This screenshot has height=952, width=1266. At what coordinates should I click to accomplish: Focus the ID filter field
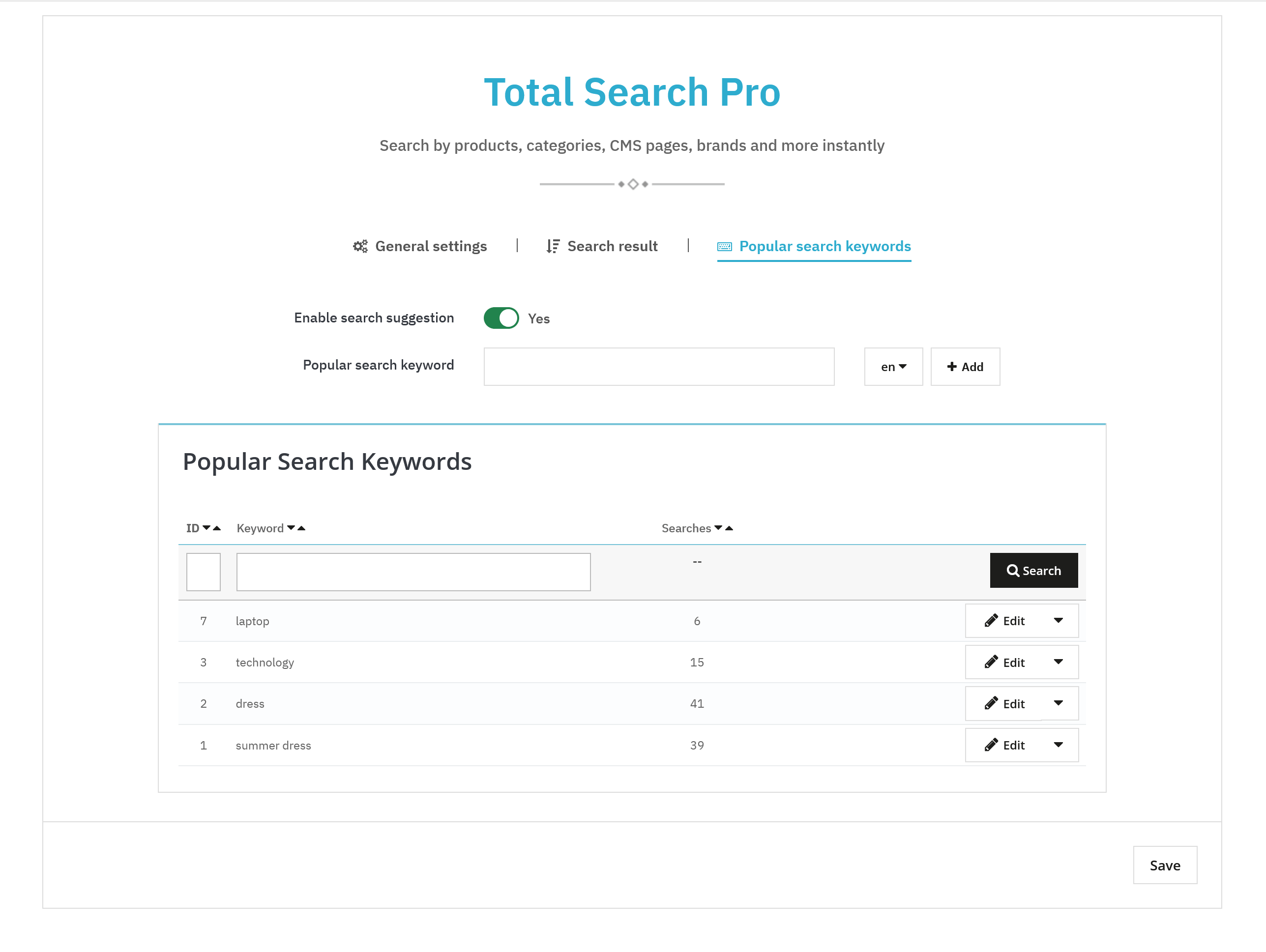point(203,572)
